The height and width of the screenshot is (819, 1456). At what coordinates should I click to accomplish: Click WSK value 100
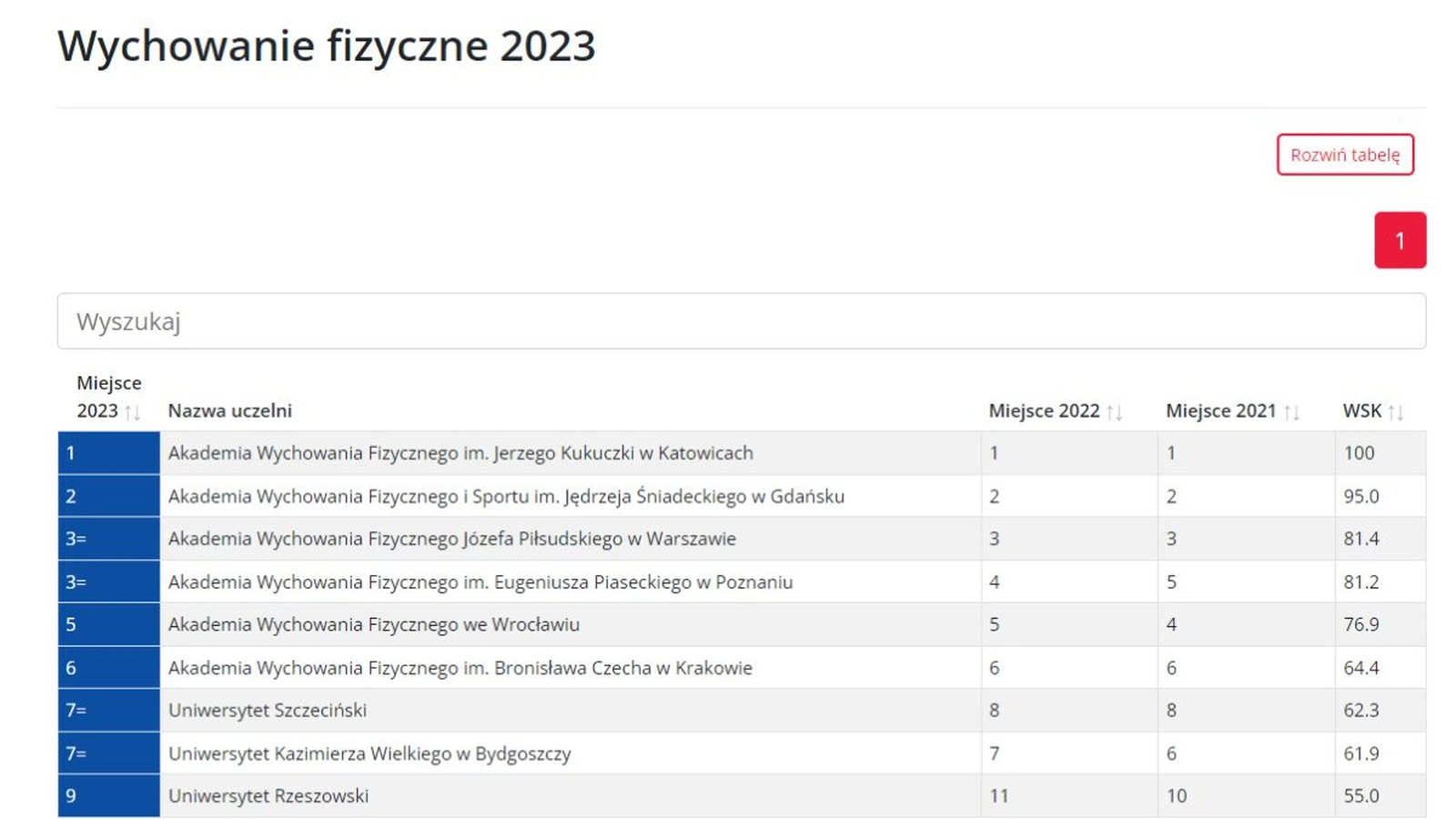tap(1359, 453)
